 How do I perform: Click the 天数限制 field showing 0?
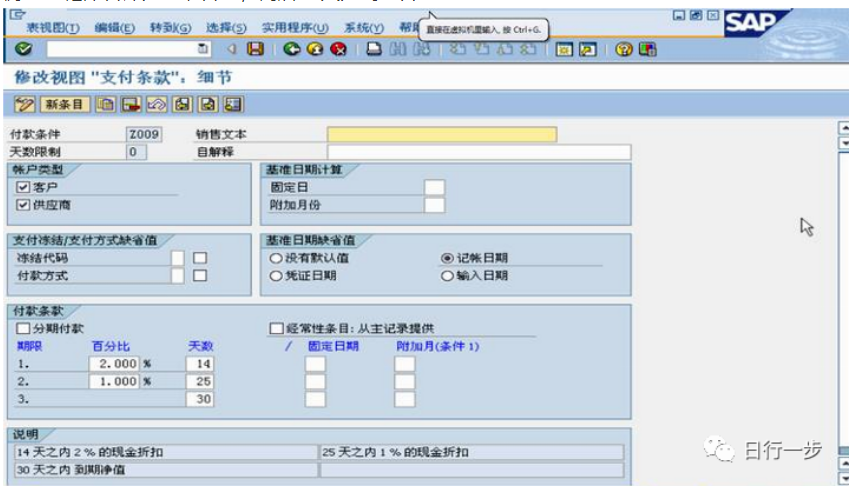pyautogui.click(x=136, y=152)
